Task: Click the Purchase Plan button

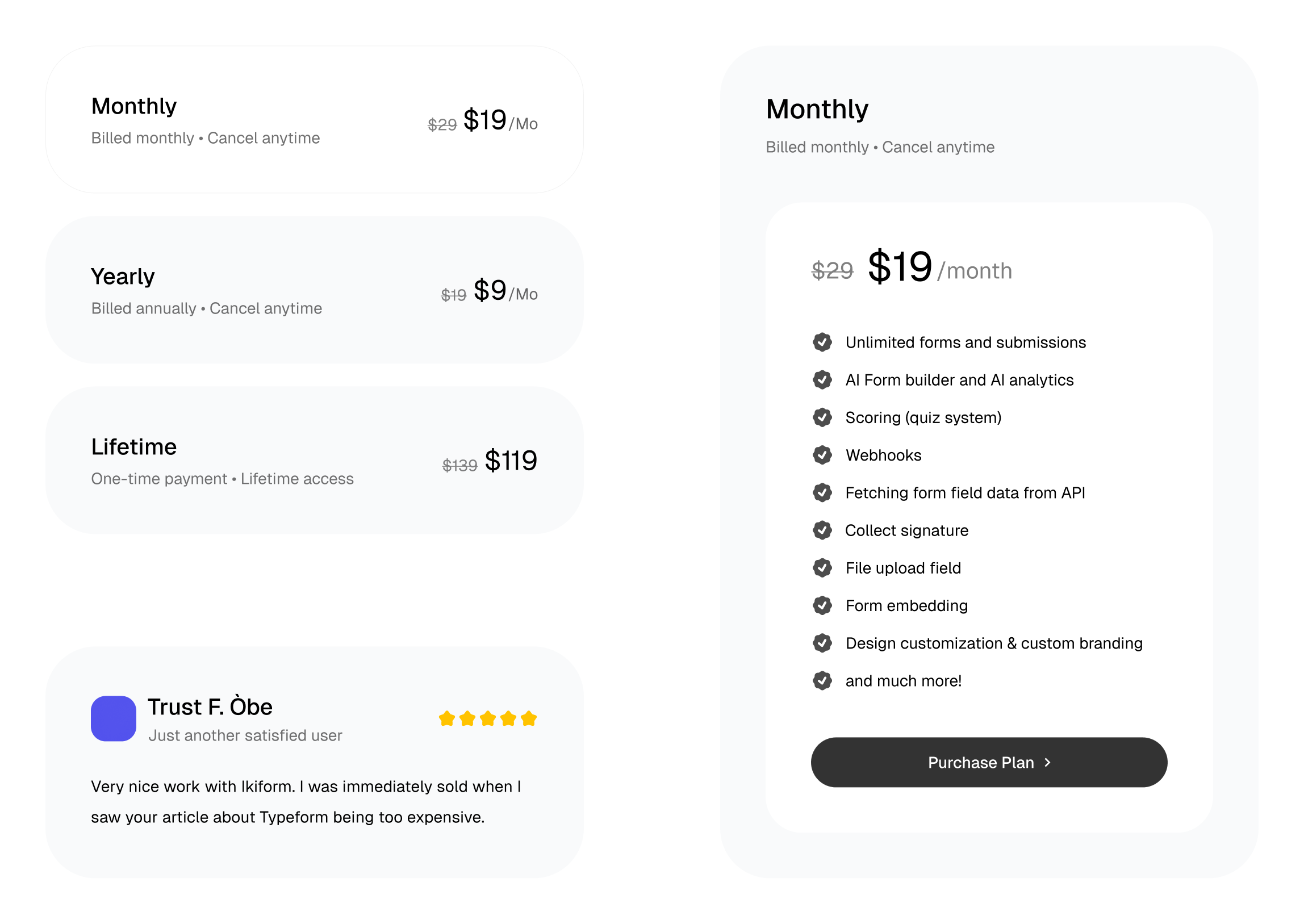Action: click(988, 762)
